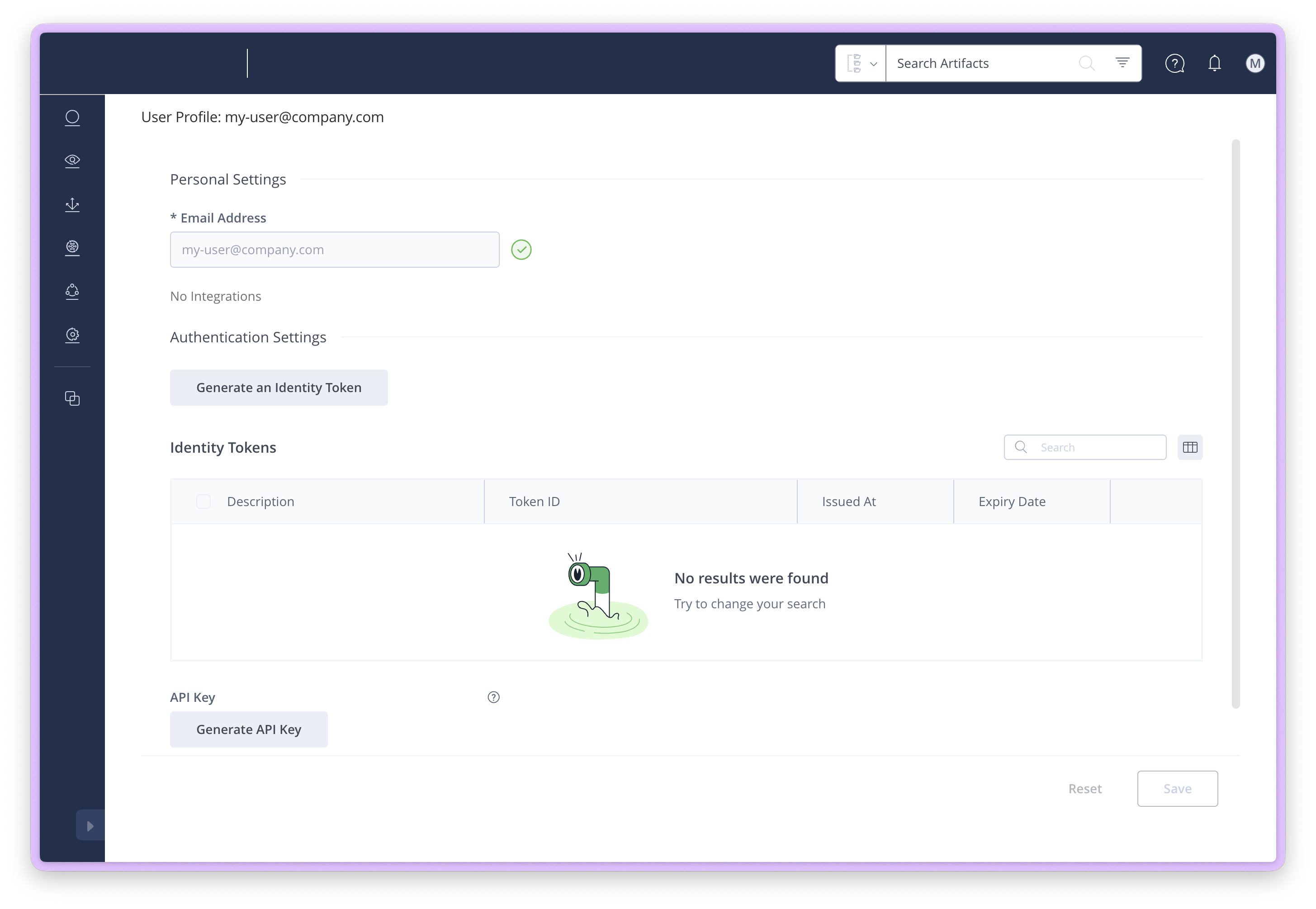Expand the sidebar with the arrow toggle
The width and height of the screenshot is (1316, 909).
[x=90, y=825]
